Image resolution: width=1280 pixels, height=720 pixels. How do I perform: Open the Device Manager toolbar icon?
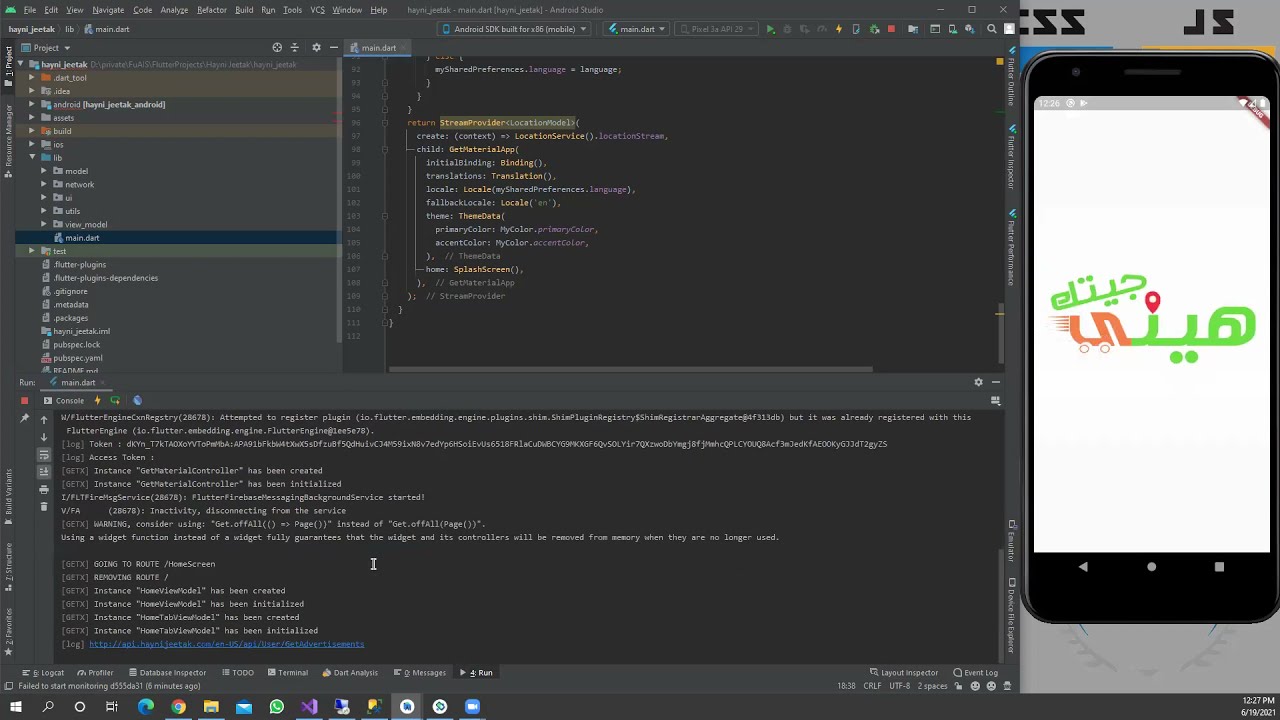tap(953, 29)
